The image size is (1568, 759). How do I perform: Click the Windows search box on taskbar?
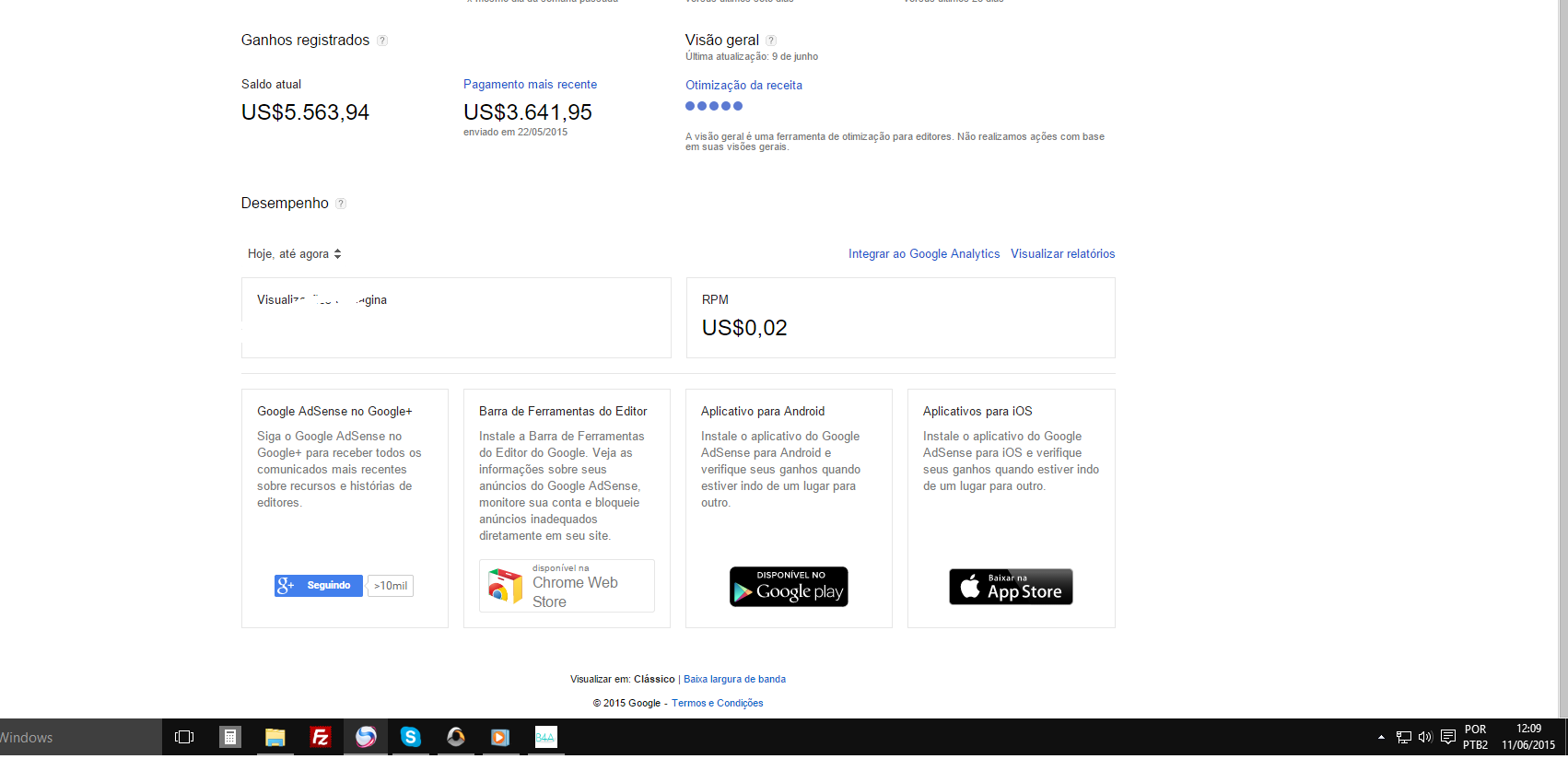point(81,737)
